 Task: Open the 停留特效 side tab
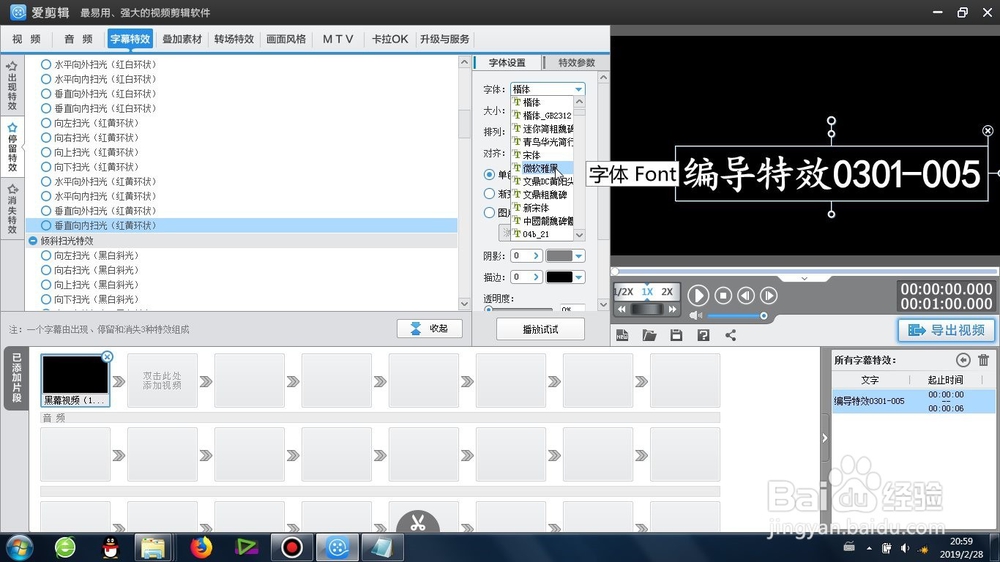12,148
